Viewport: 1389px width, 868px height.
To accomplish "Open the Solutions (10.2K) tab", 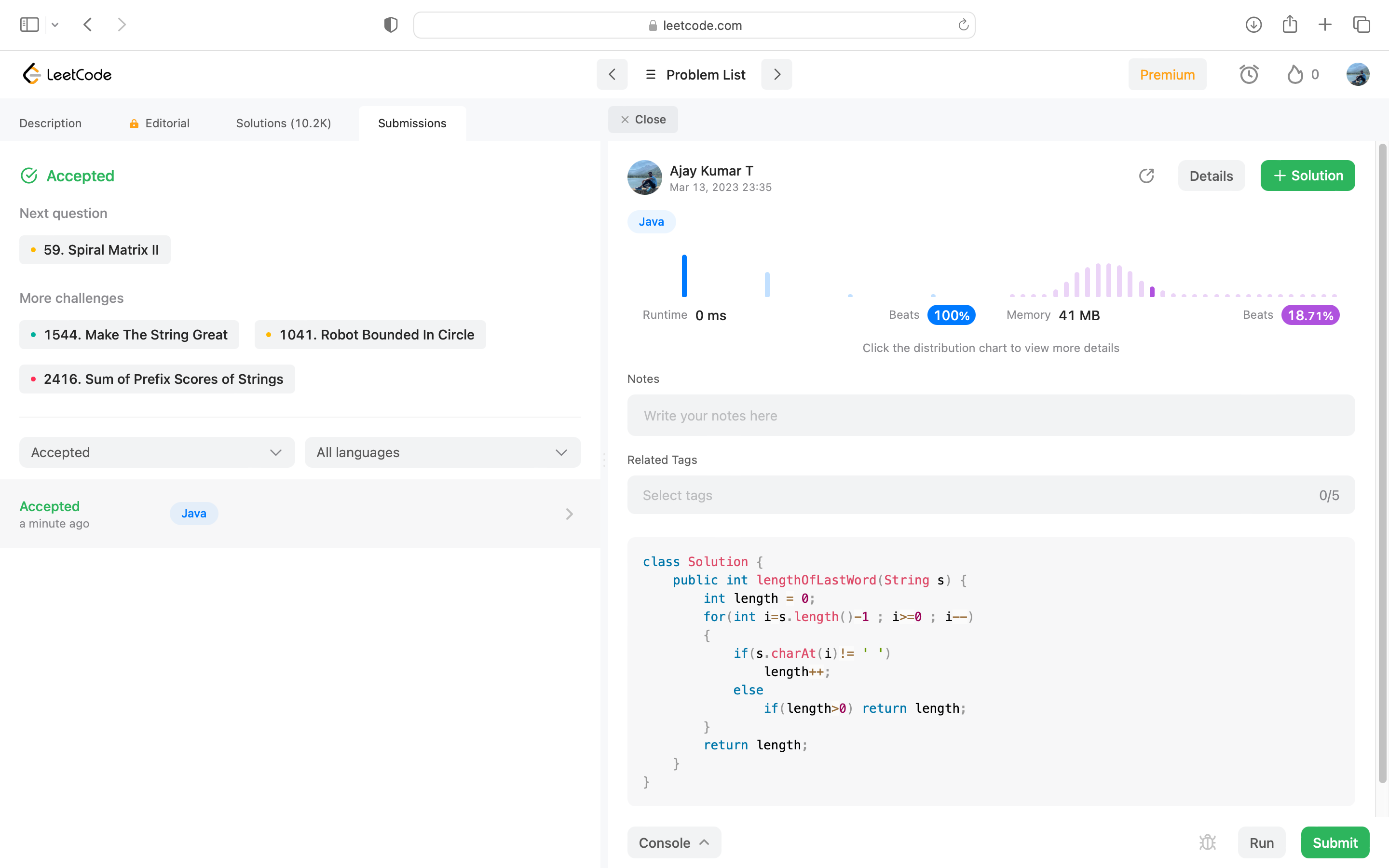I will [x=284, y=123].
